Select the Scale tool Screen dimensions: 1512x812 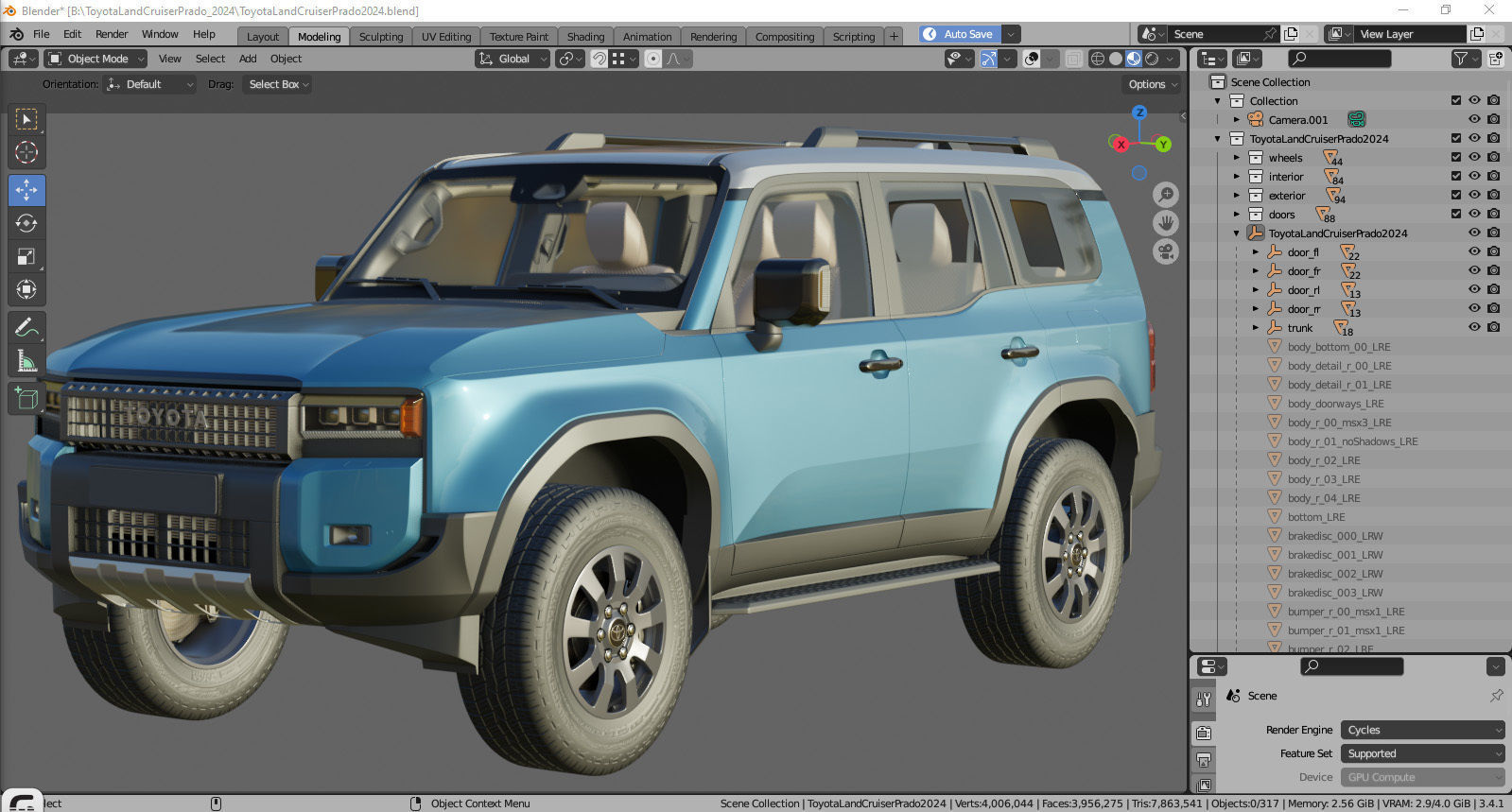point(26,256)
